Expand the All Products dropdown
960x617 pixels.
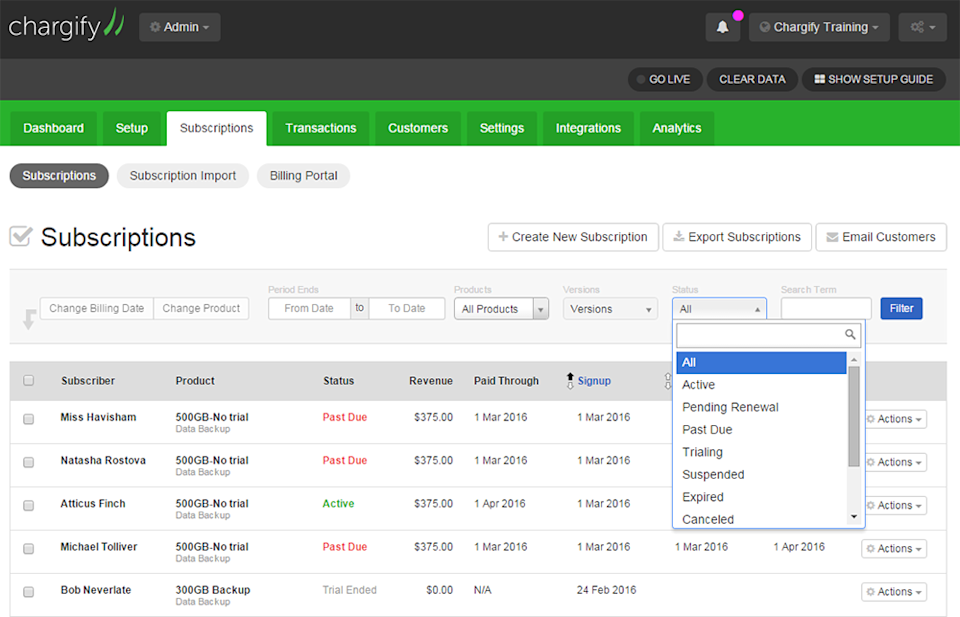point(501,309)
